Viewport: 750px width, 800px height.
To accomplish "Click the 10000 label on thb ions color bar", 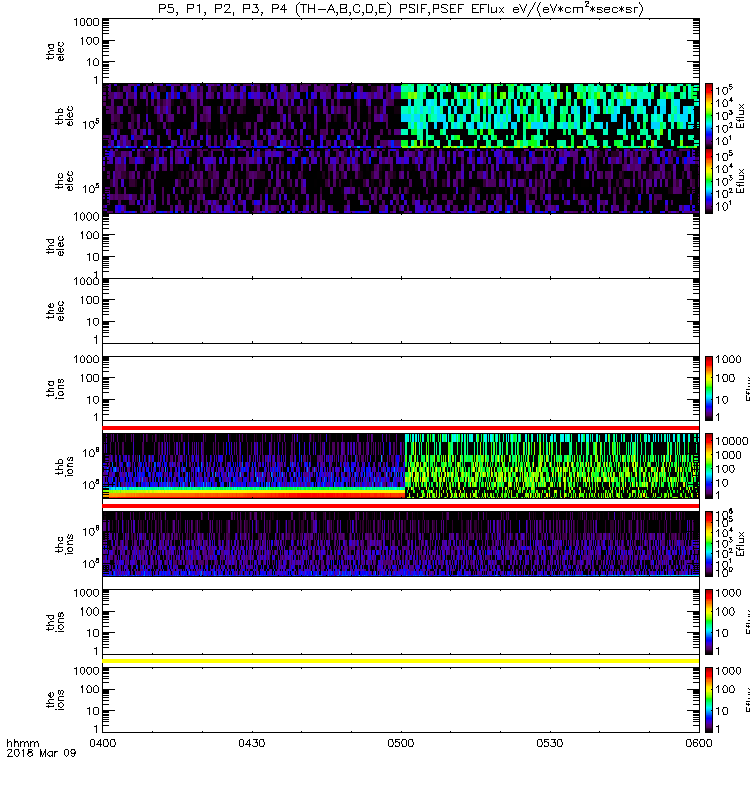I will [732, 441].
